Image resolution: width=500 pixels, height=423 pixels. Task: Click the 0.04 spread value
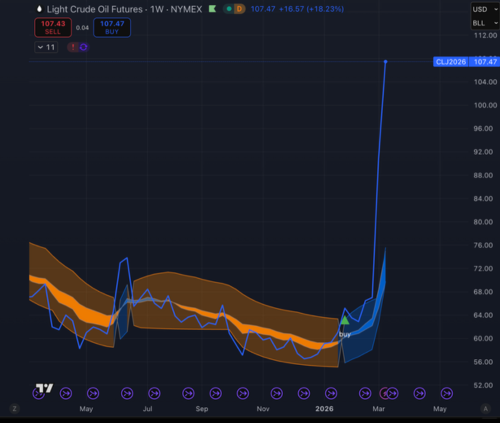point(82,28)
